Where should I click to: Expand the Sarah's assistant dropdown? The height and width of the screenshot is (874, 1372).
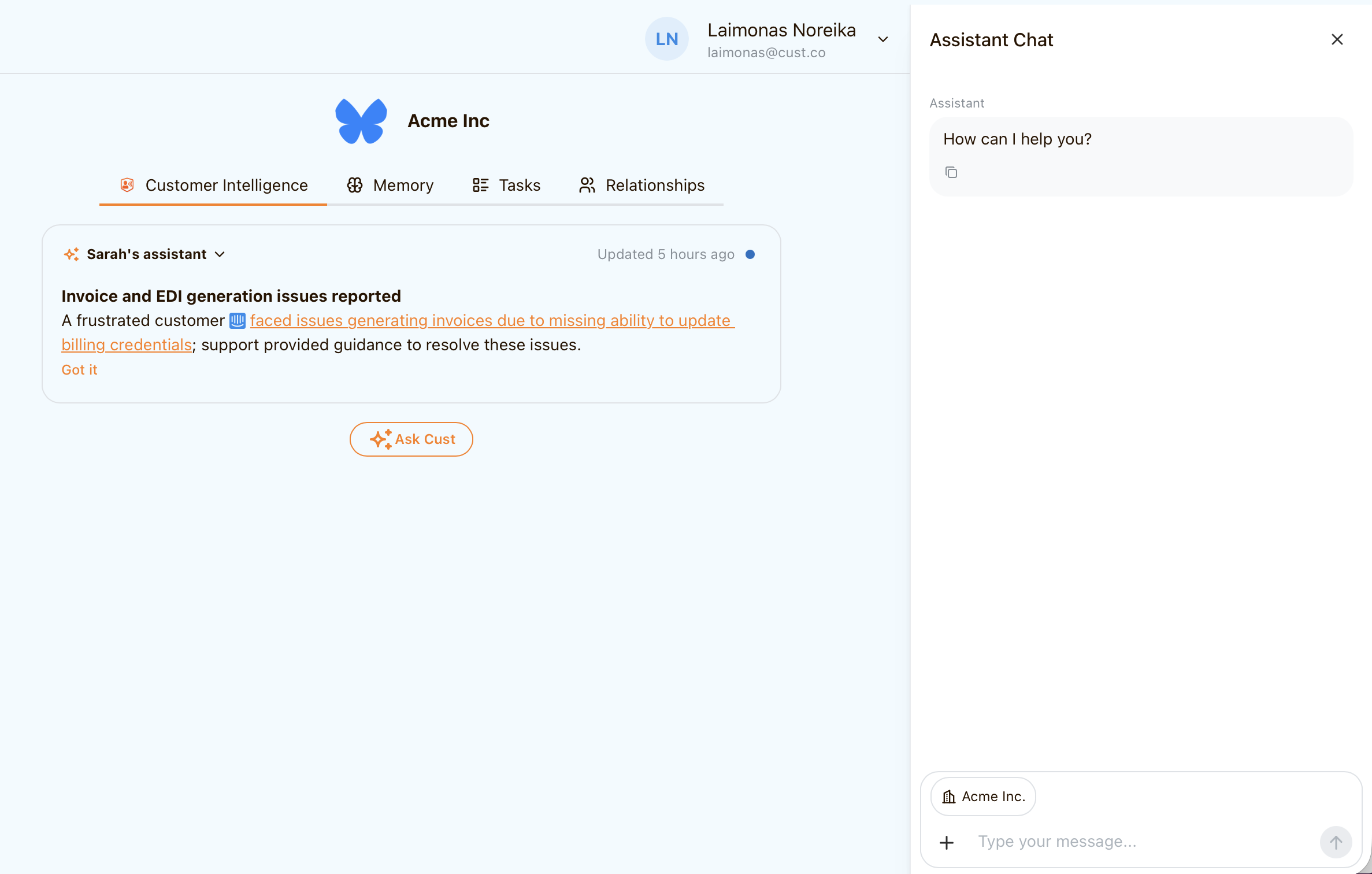(x=220, y=254)
